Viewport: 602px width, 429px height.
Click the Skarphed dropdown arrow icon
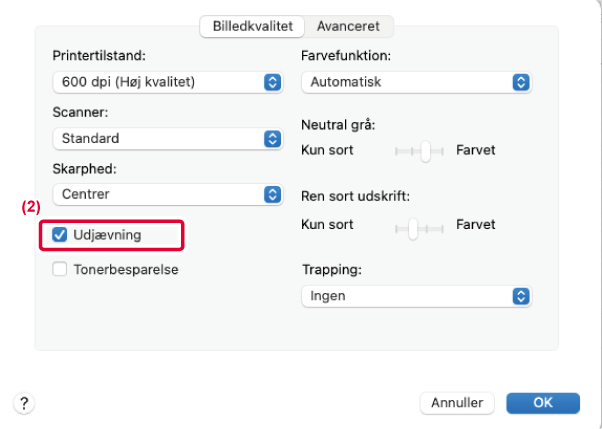(272, 194)
